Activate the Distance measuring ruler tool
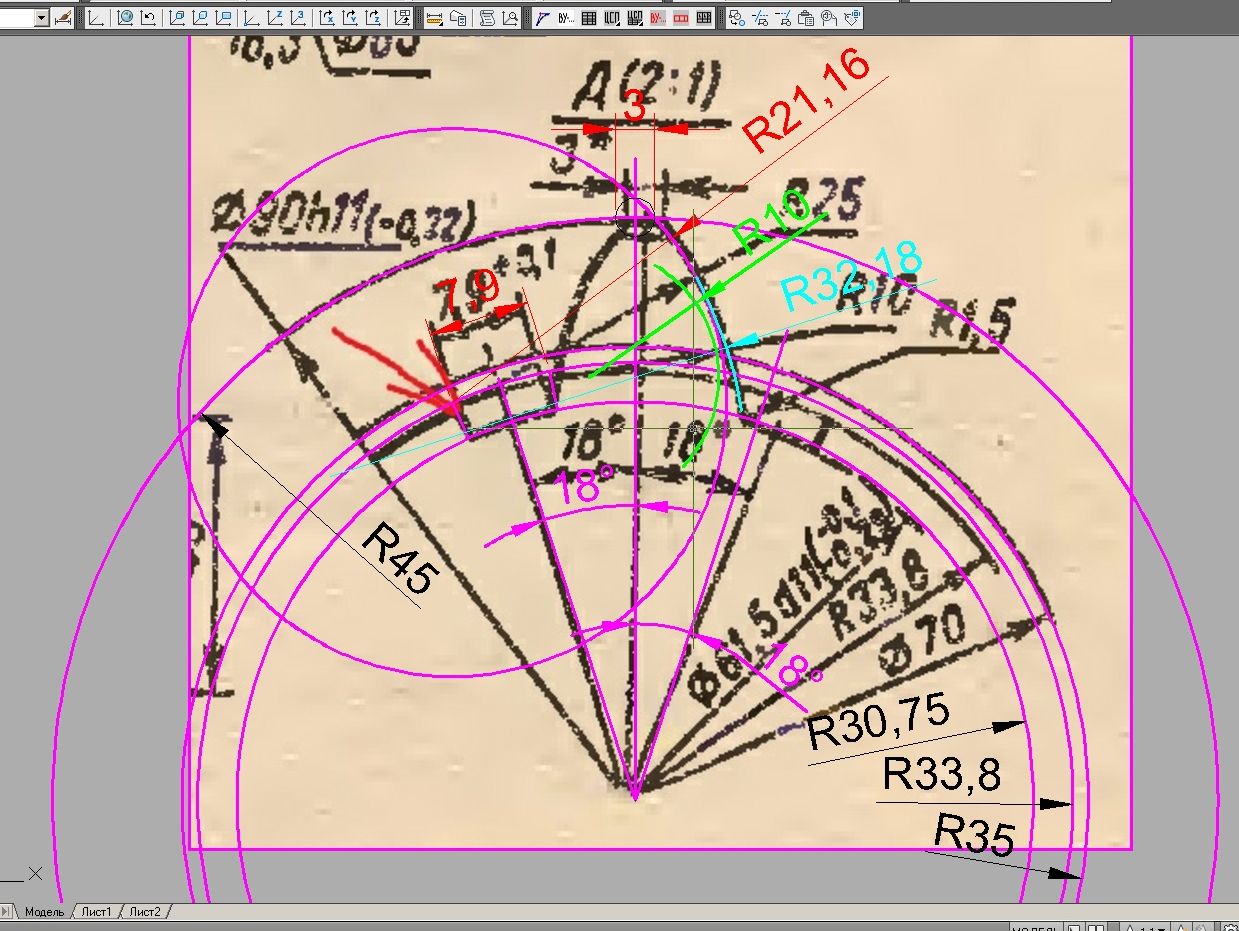This screenshot has width=1239, height=931. [x=435, y=18]
